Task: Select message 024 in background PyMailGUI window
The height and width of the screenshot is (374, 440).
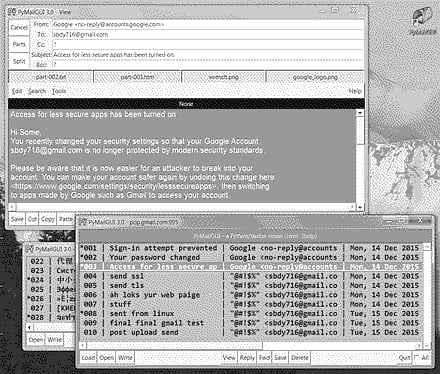Action: tap(52, 279)
